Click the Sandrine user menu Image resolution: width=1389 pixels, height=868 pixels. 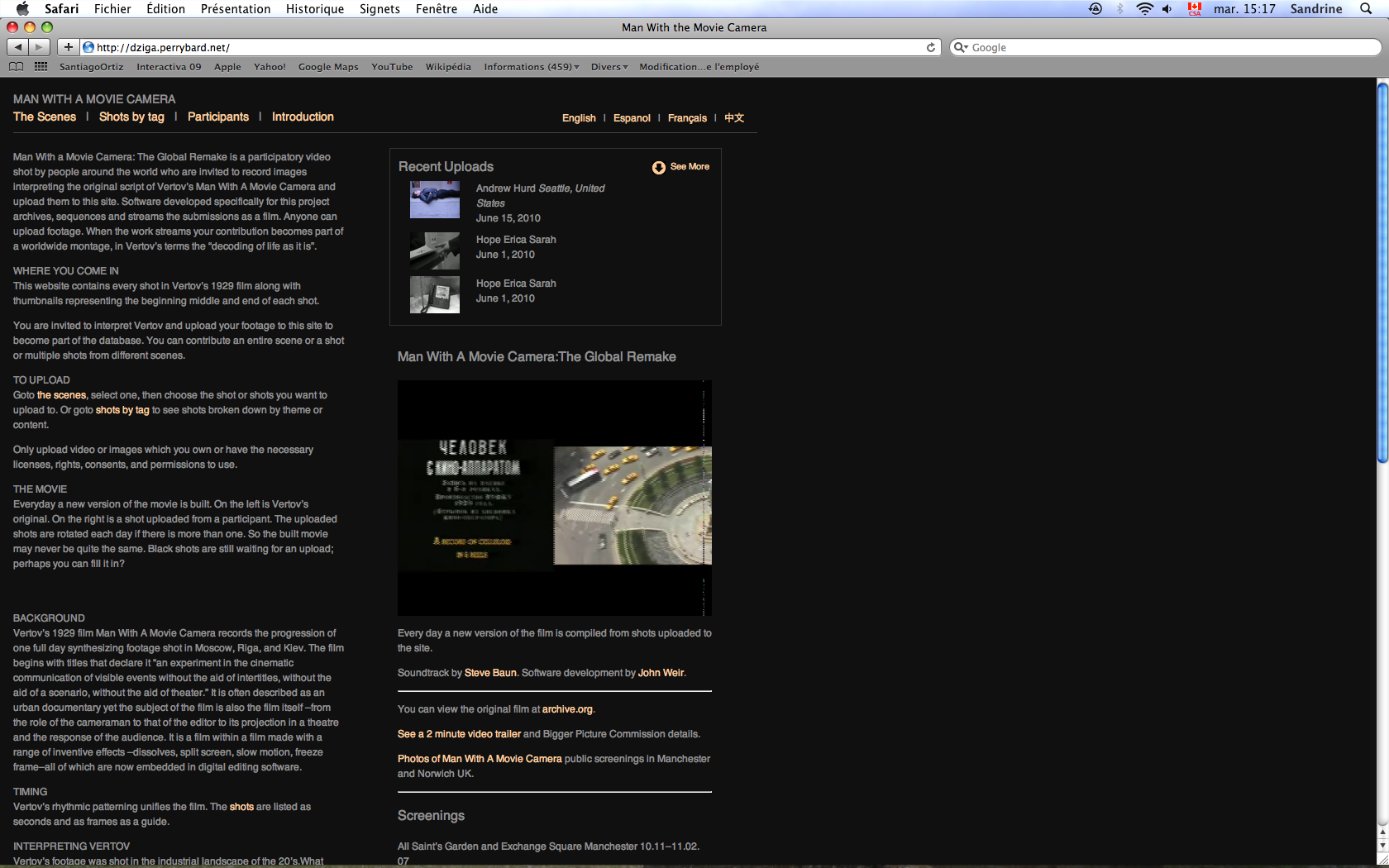coord(1316,8)
